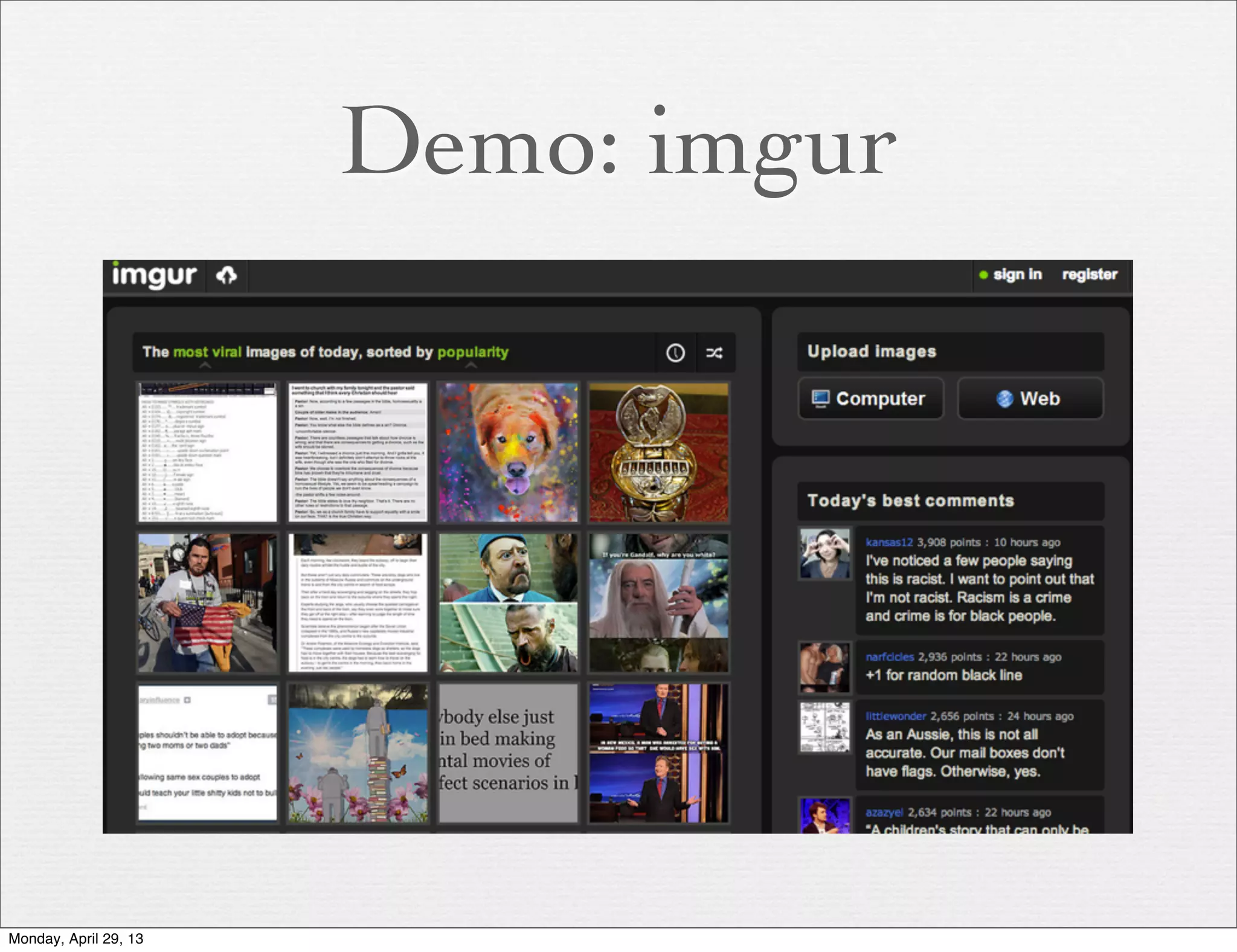Open the 'body else just in bed' thumbnail
This screenshot has width=1237, height=952.
click(x=508, y=753)
